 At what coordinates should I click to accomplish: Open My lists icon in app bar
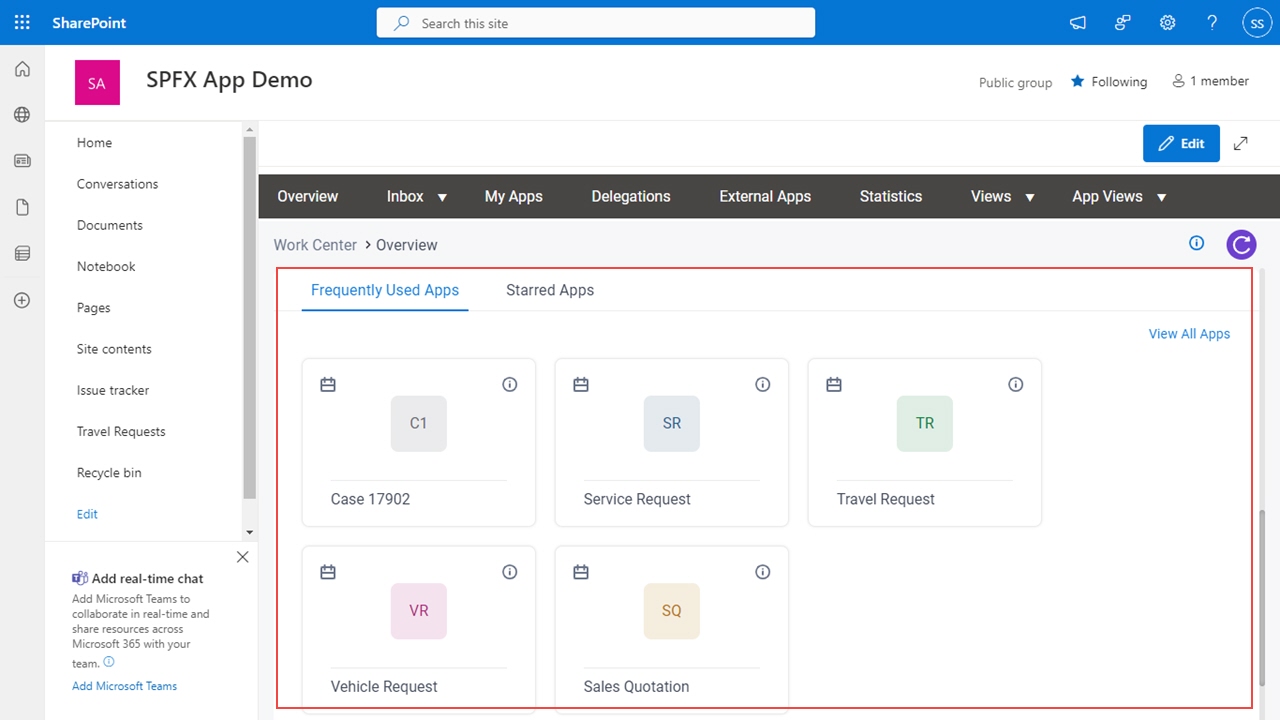[22, 254]
